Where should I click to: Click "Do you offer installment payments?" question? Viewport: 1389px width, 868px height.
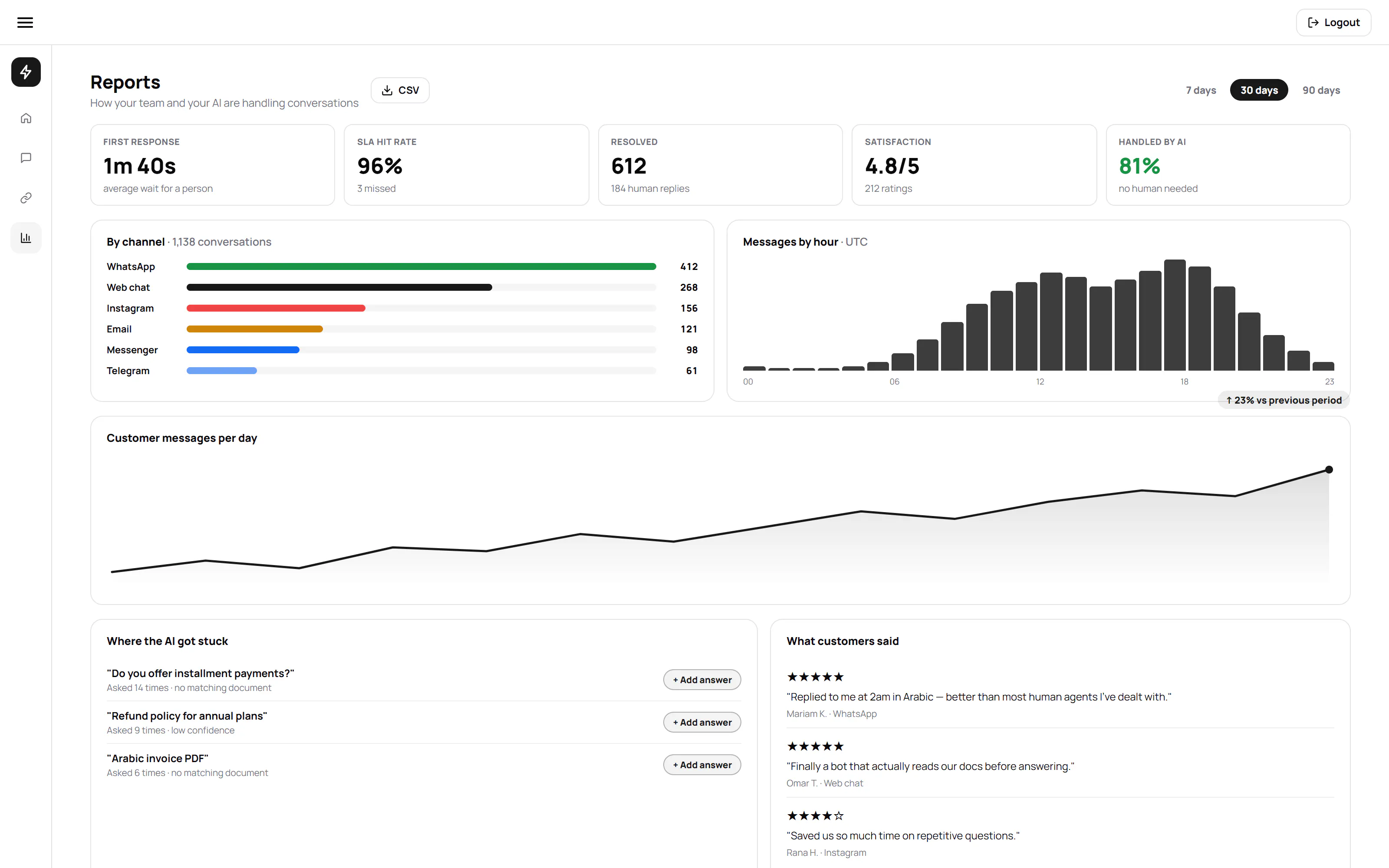(200, 673)
